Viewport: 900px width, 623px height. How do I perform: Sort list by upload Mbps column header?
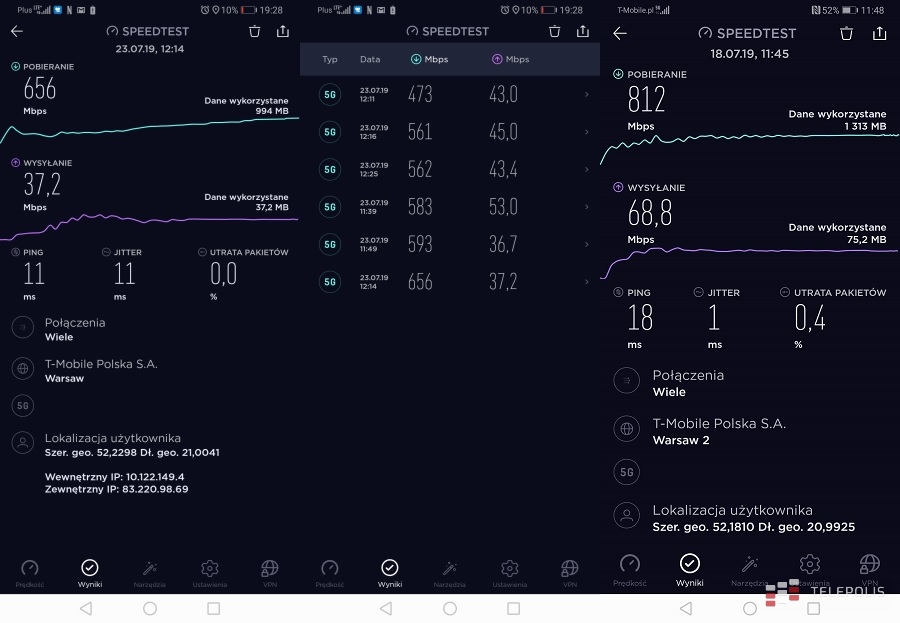510,60
